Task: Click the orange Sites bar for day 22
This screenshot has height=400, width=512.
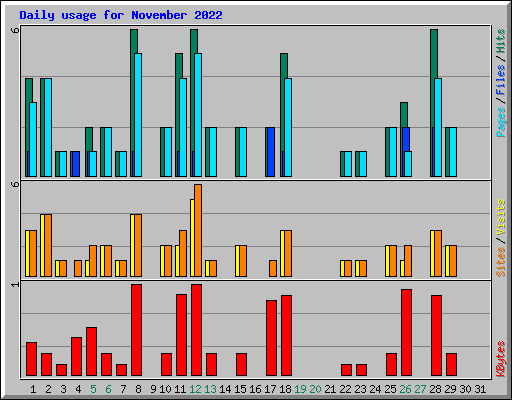Action: tap(348, 268)
